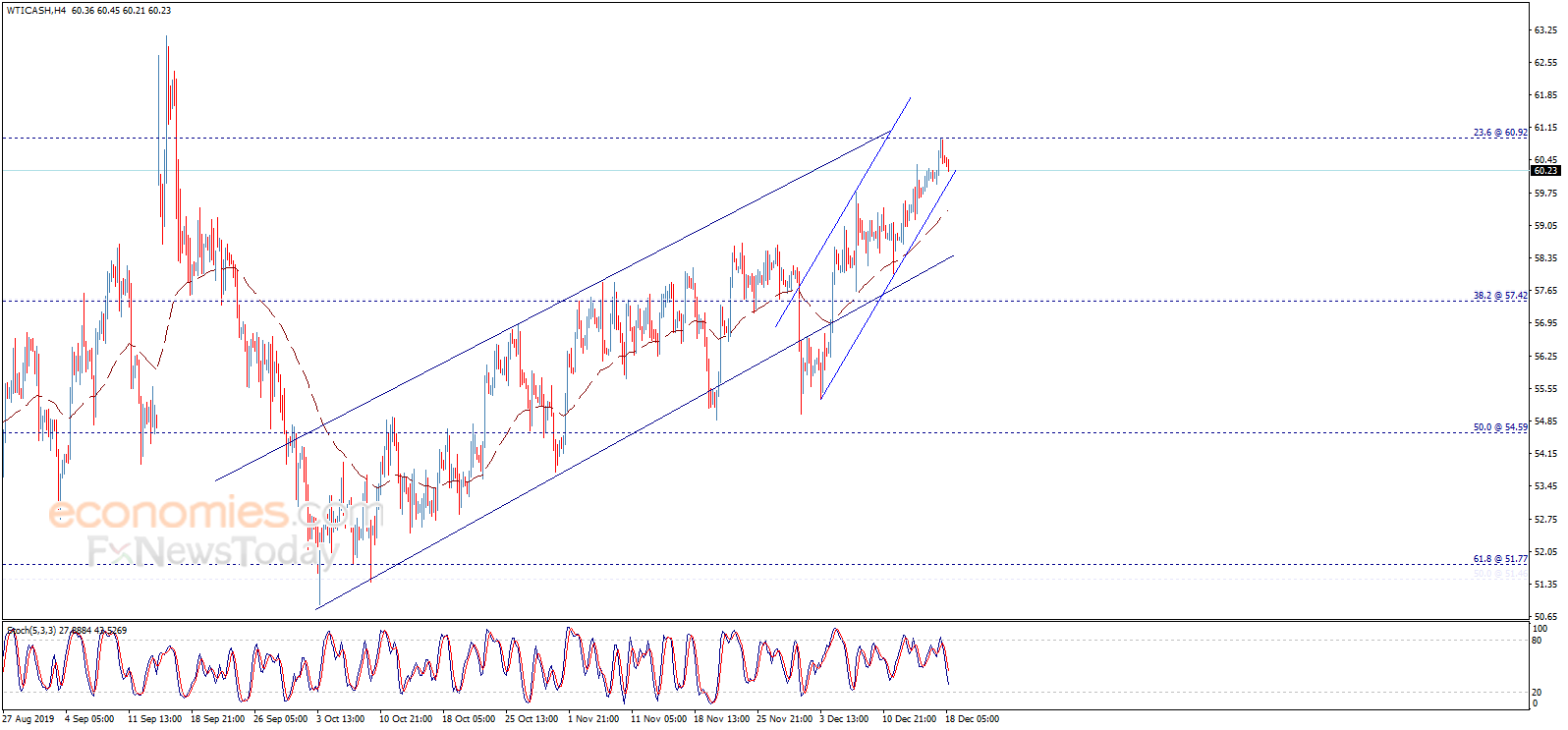Screen dimensions: 1568x730
Task: Click the 61.15 price axis label
Action: 1545,128
